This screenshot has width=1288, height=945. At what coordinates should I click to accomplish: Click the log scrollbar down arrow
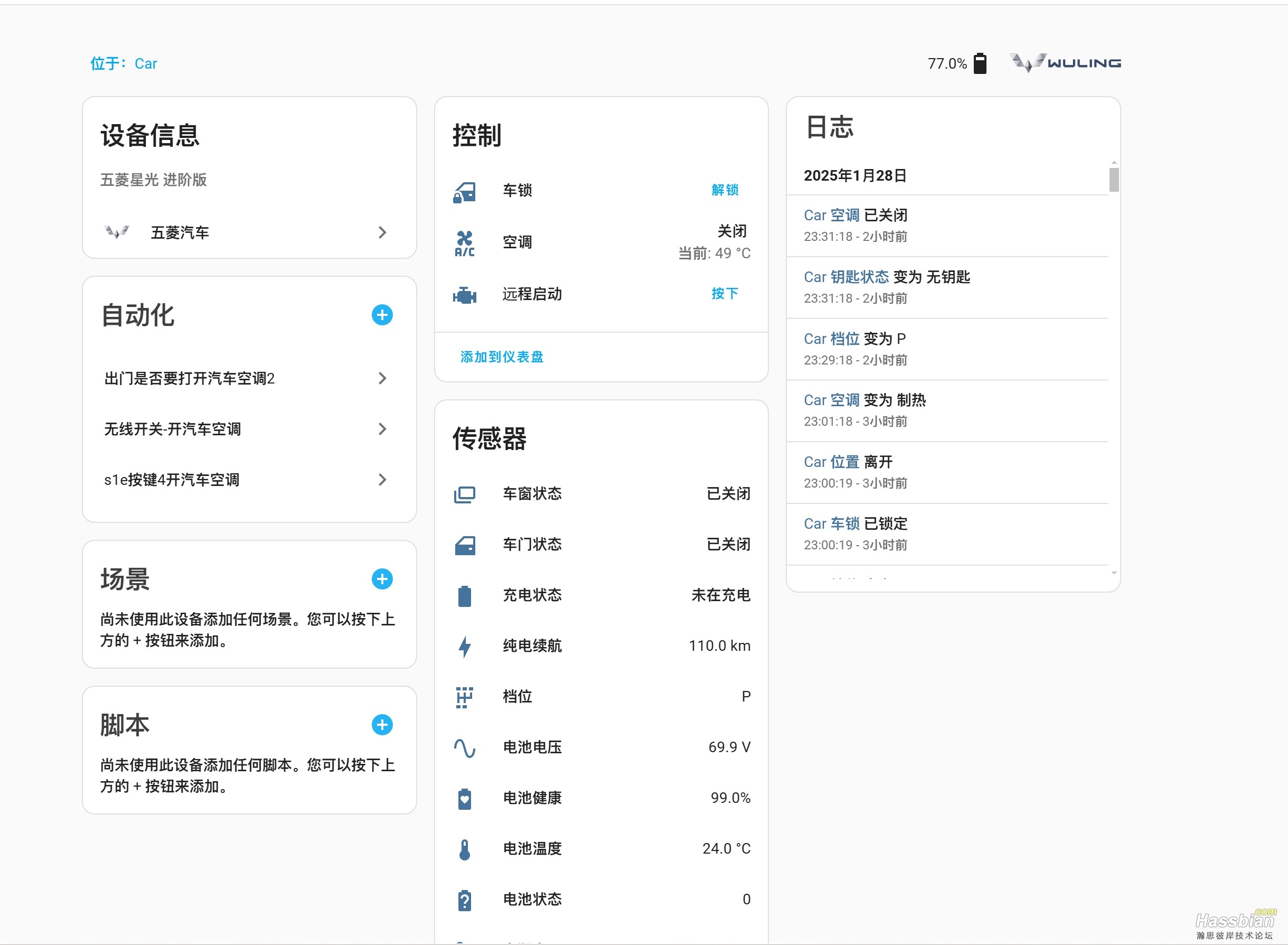[x=1114, y=573]
